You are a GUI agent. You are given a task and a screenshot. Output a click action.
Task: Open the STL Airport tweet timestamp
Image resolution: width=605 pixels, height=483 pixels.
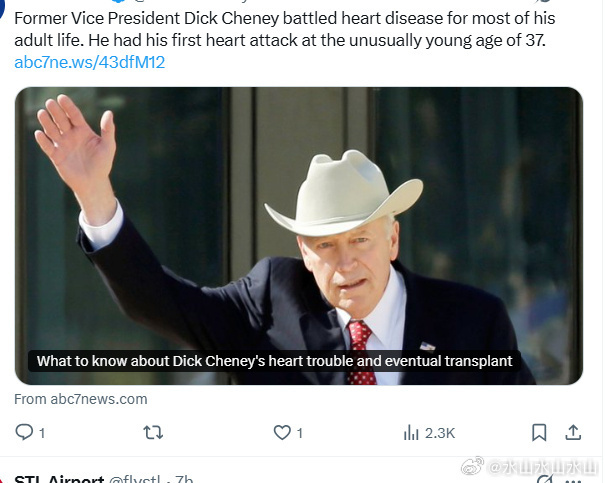pos(185,479)
